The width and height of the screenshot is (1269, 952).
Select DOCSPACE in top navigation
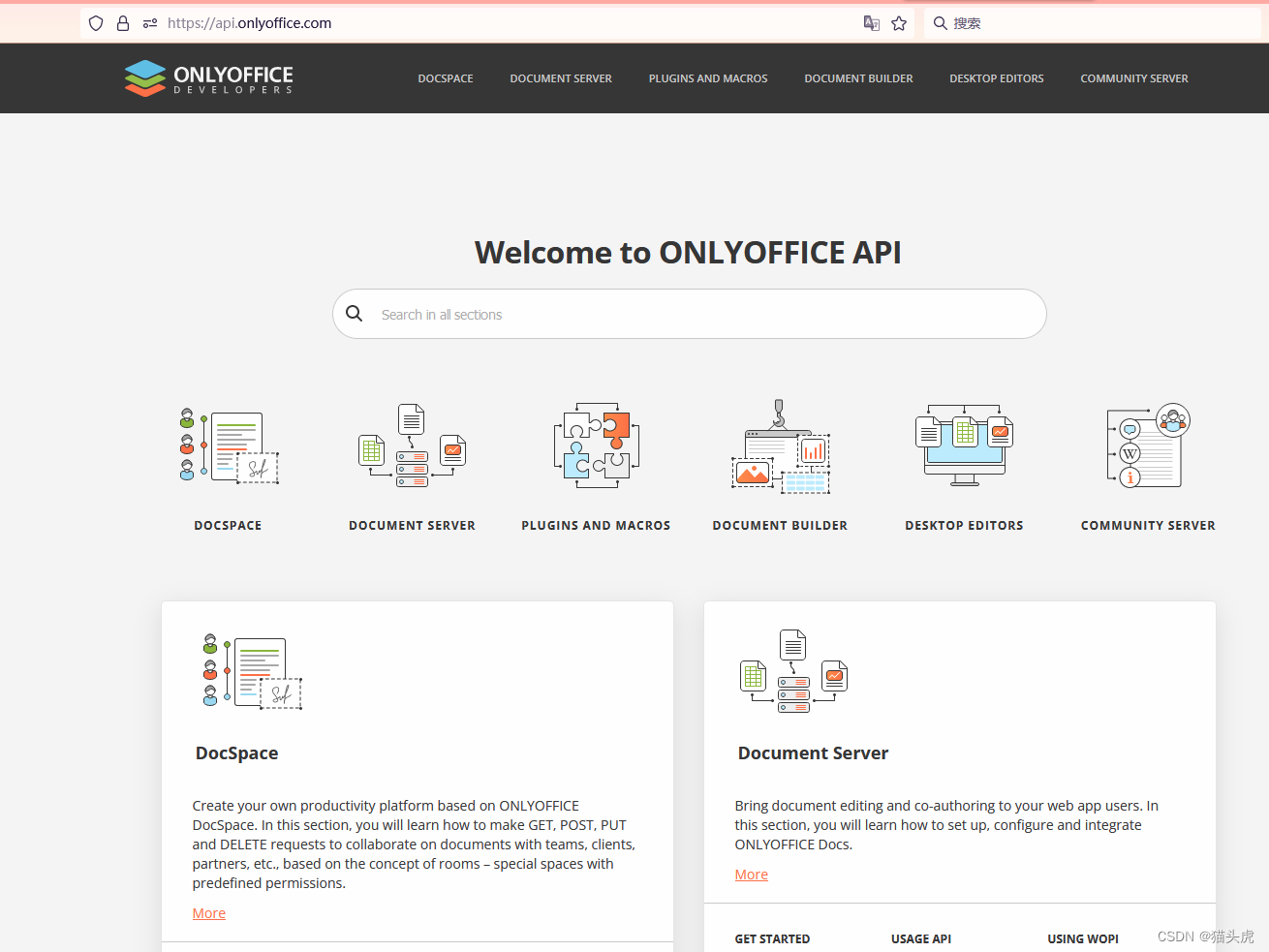tap(446, 78)
